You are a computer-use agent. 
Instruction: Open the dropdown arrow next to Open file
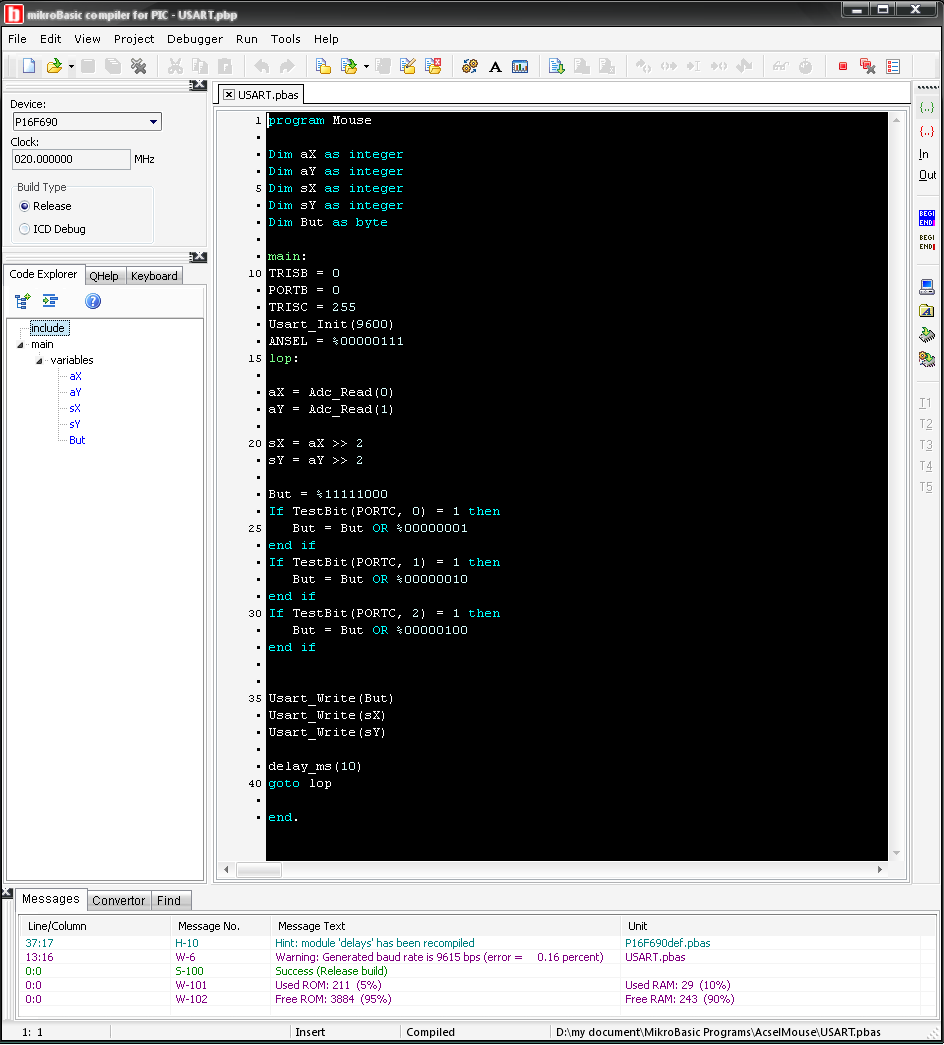click(71, 67)
